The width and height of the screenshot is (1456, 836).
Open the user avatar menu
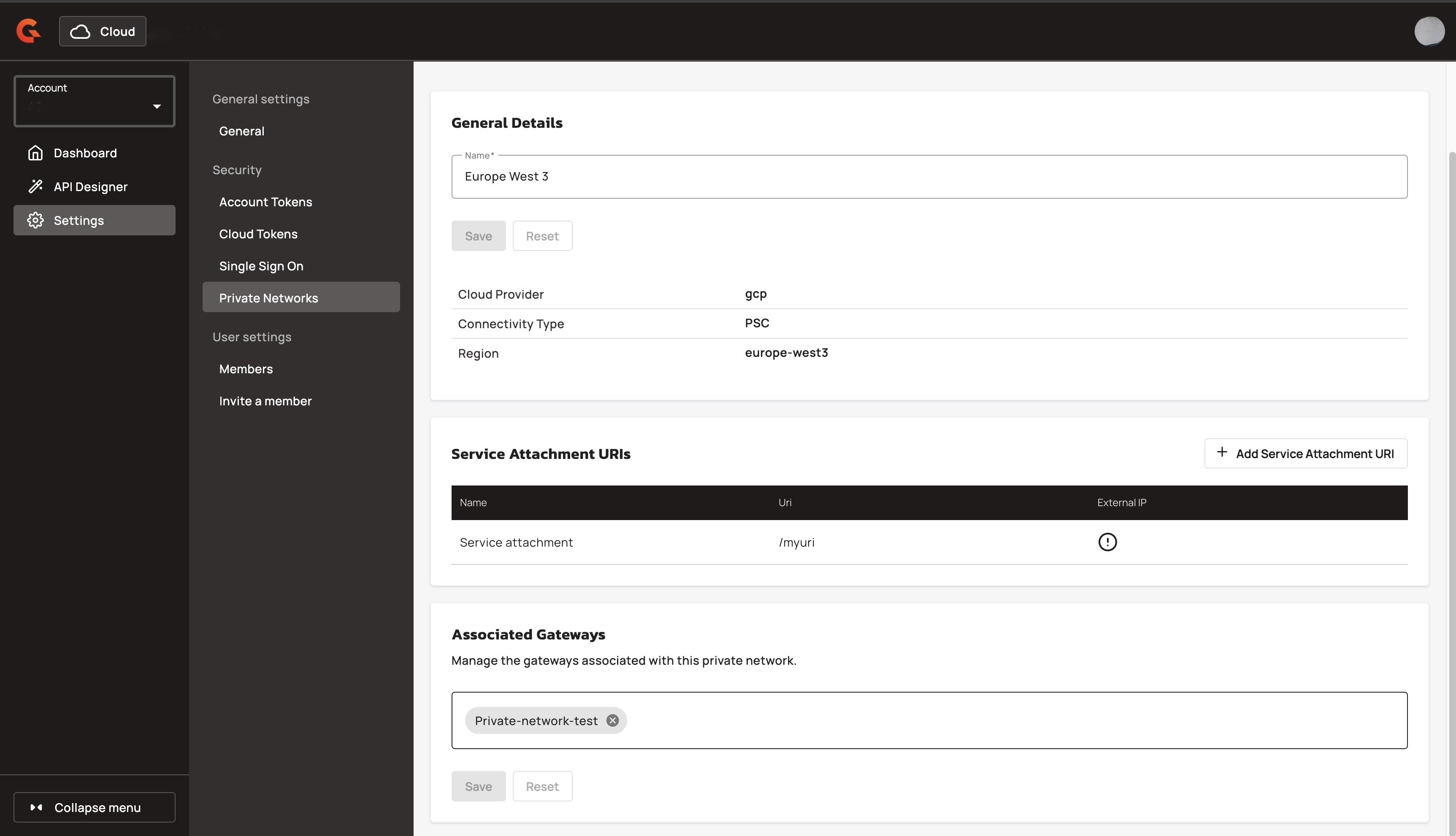tap(1429, 31)
